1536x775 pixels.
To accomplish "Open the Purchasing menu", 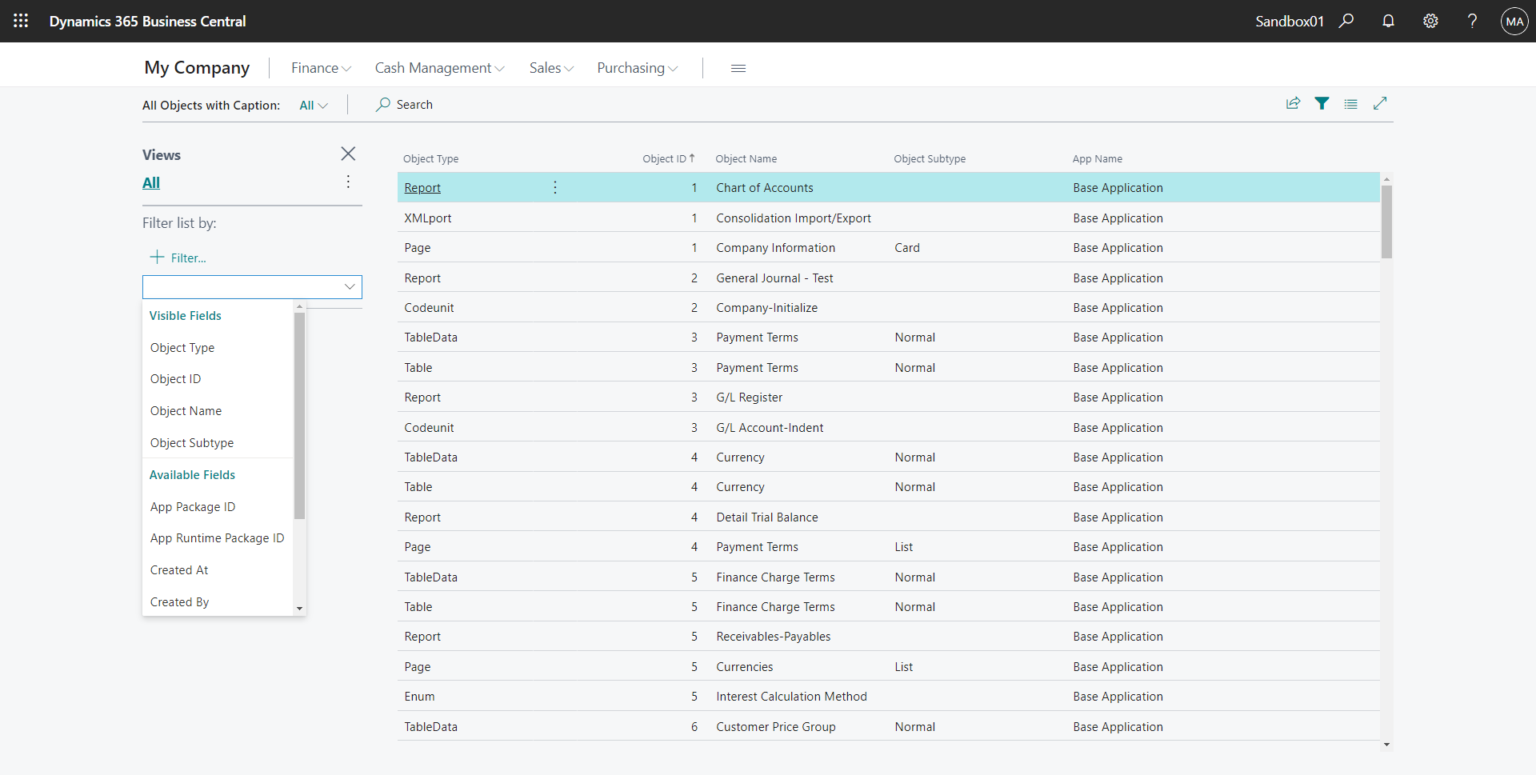I will [x=635, y=67].
